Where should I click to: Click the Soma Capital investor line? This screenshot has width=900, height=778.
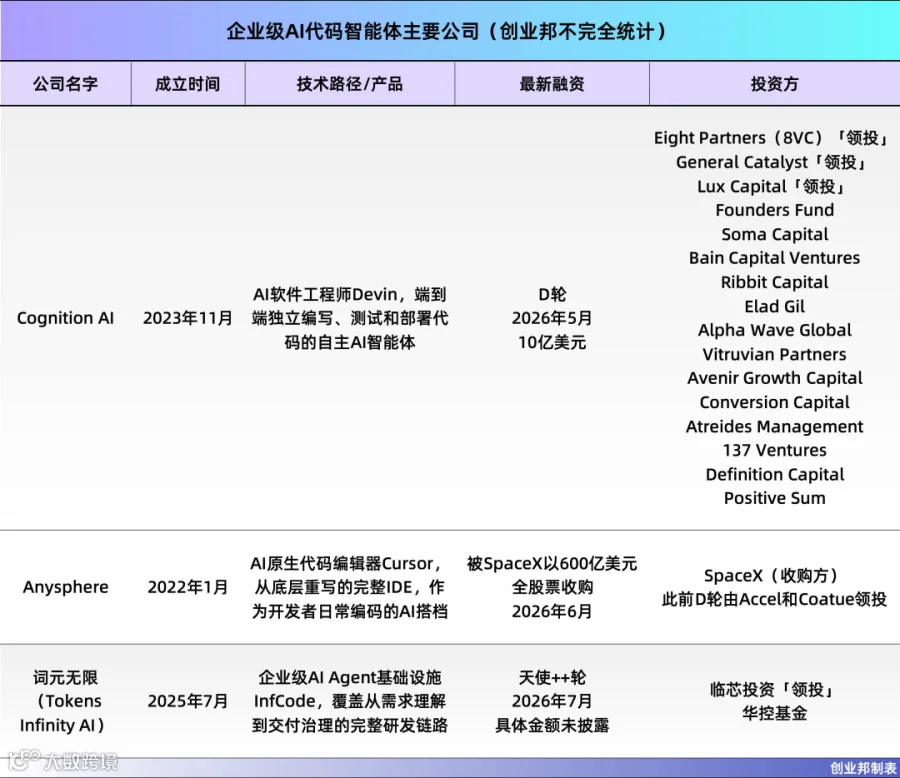coord(774,234)
